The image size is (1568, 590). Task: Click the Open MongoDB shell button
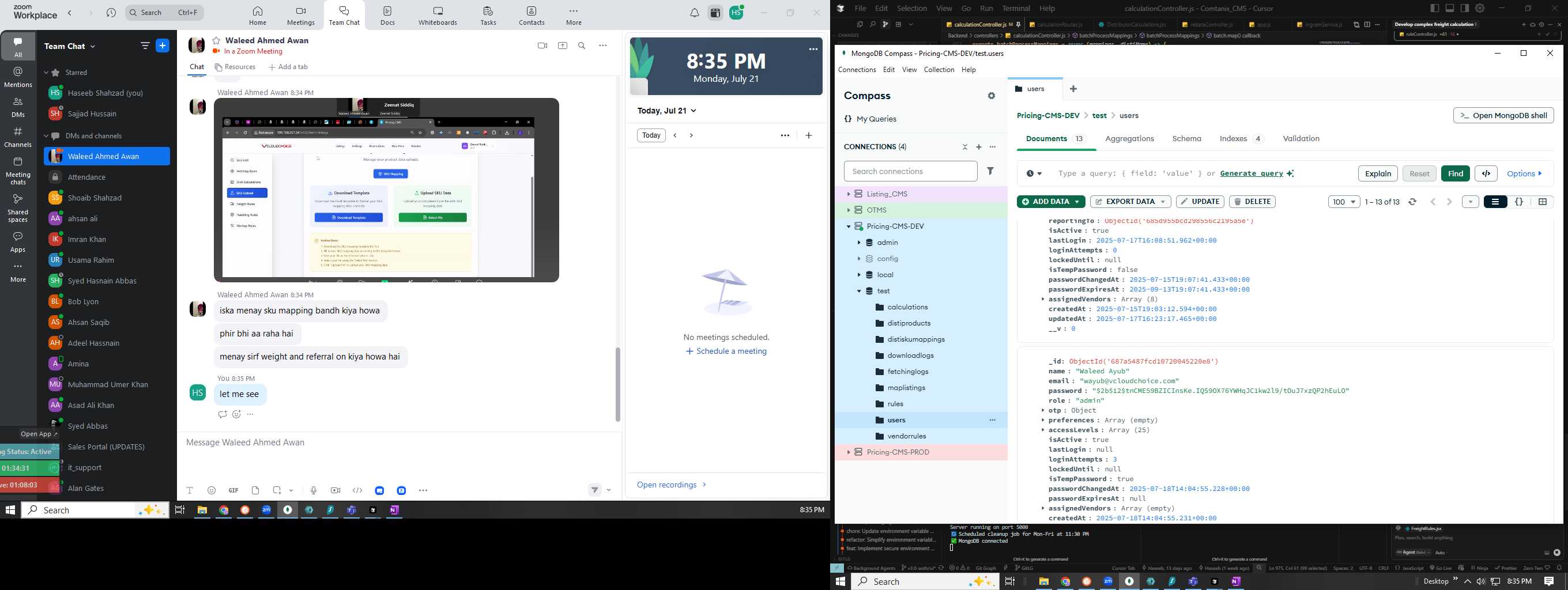(x=1503, y=116)
